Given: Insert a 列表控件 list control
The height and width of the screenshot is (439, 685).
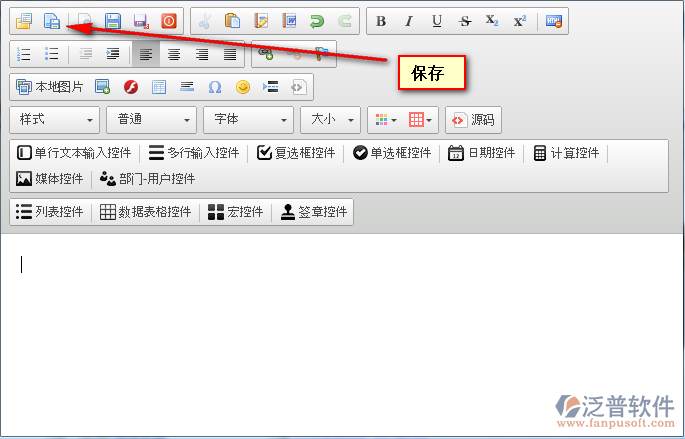Looking at the screenshot, I should (49, 212).
